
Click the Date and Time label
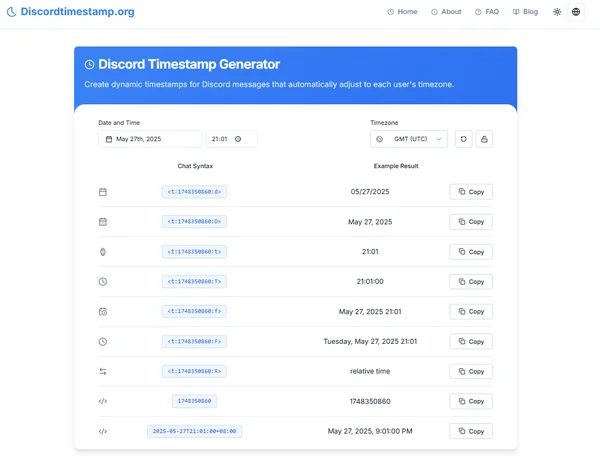pyautogui.click(x=119, y=123)
